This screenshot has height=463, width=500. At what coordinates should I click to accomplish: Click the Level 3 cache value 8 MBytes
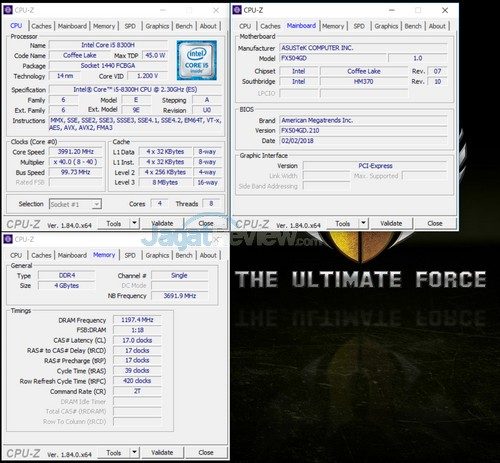(x=165, y=183)
